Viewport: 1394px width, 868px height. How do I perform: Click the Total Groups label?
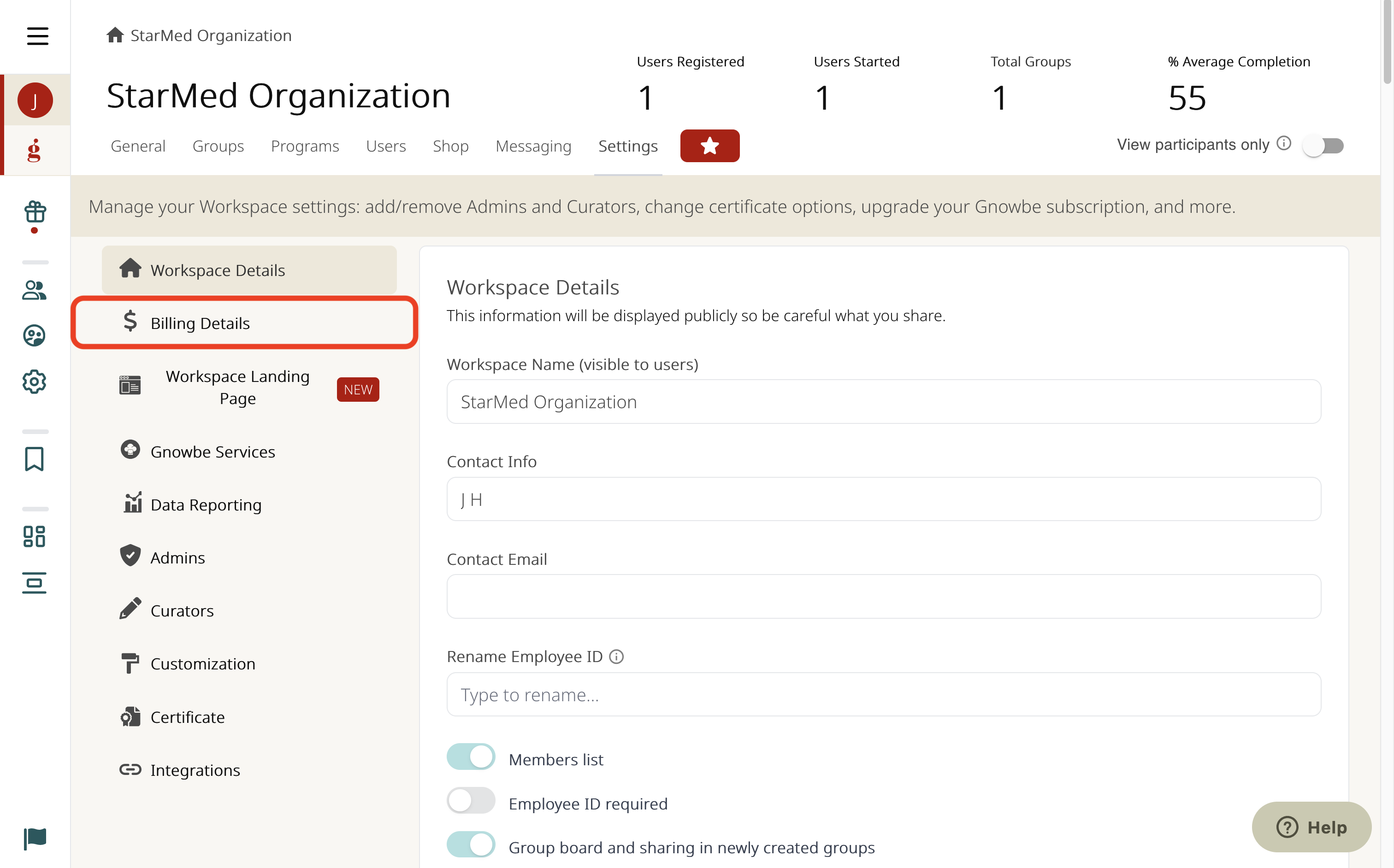point(1030,61)
